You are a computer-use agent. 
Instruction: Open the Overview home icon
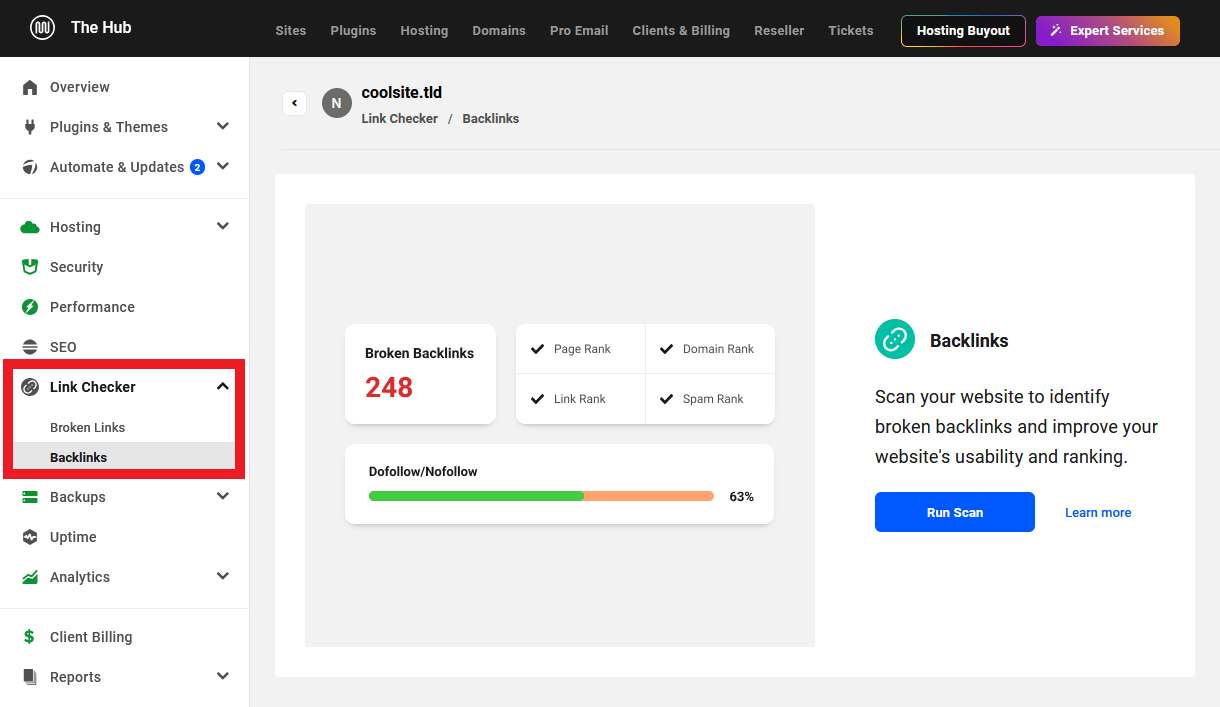30,87
